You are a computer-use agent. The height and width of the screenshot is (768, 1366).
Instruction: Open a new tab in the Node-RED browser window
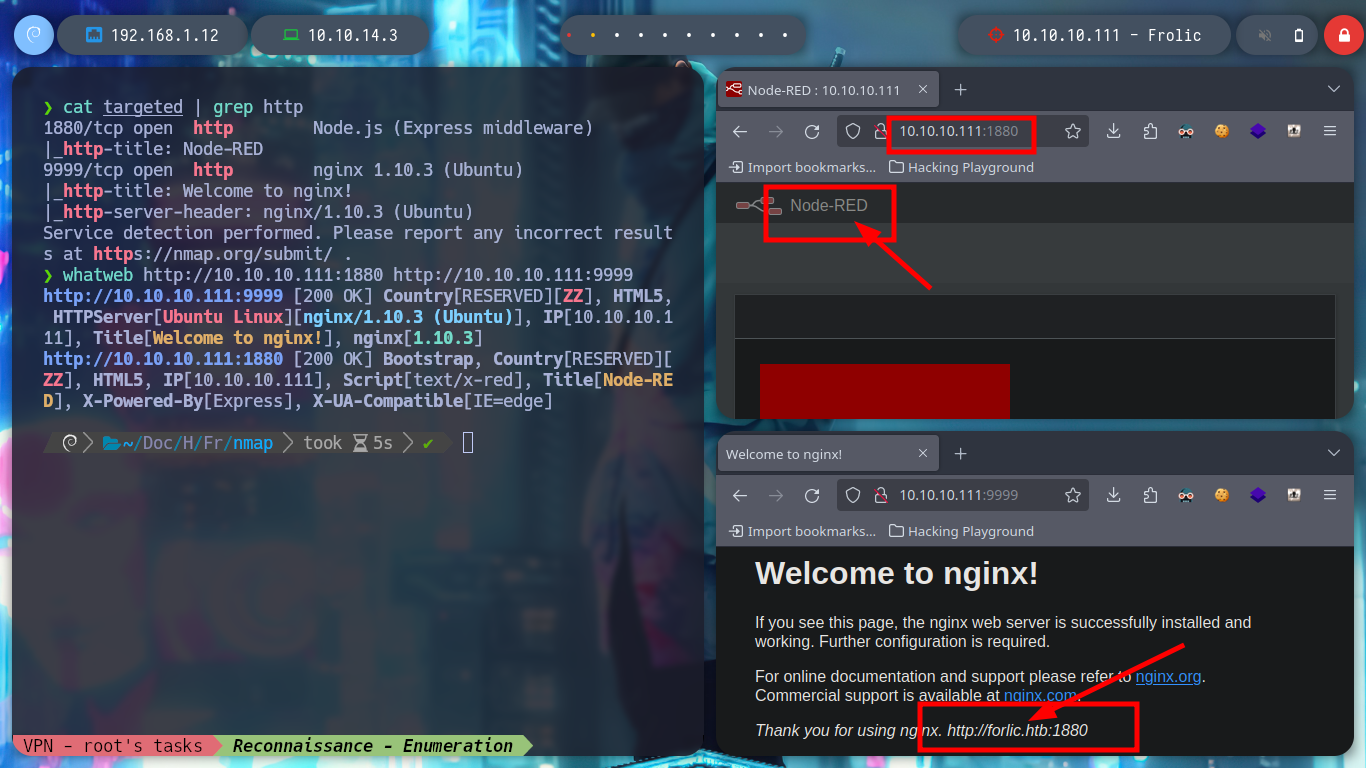point(960,90)
